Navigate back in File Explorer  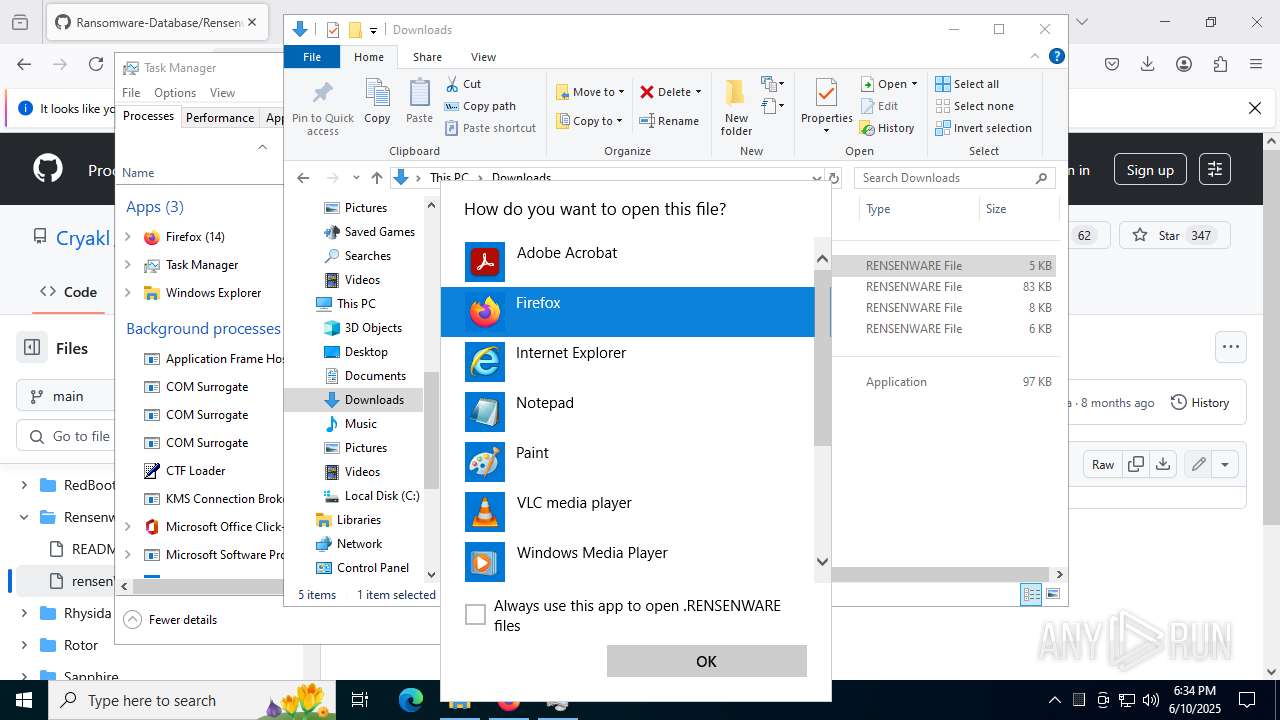tap(303, 178)
